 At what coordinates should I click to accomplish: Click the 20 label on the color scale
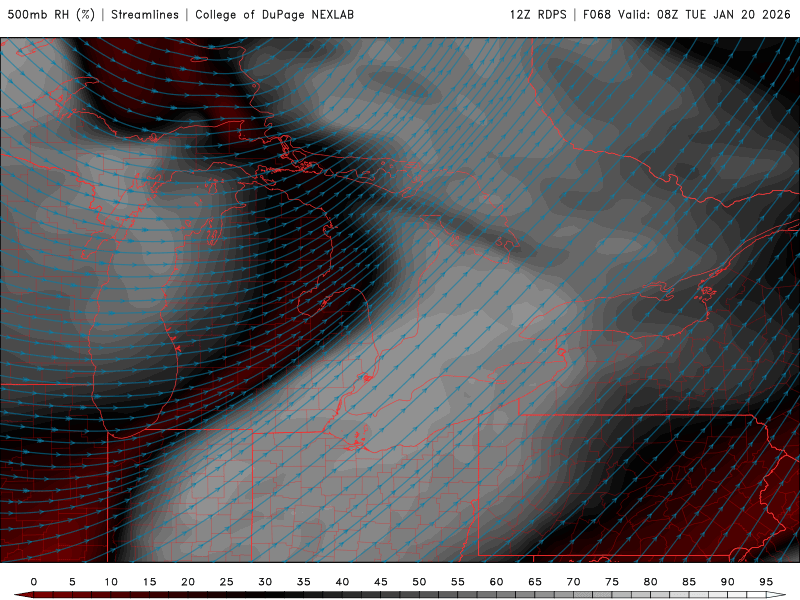[188, 582]
